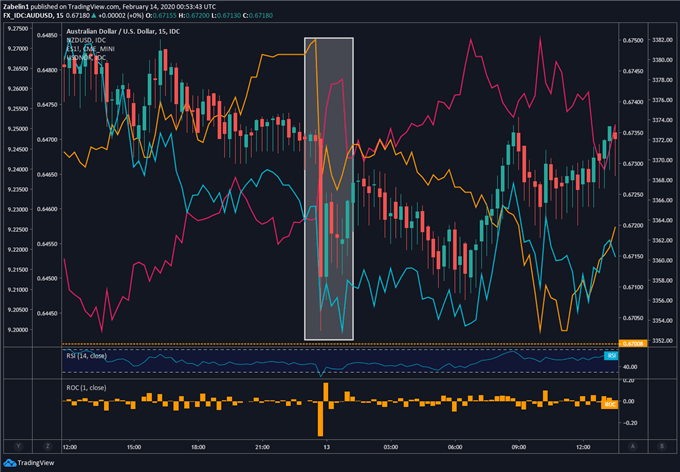Click the TradingView logo at bottom left
Viewport: 680px width, 472px height.
[x=29, y=463]
